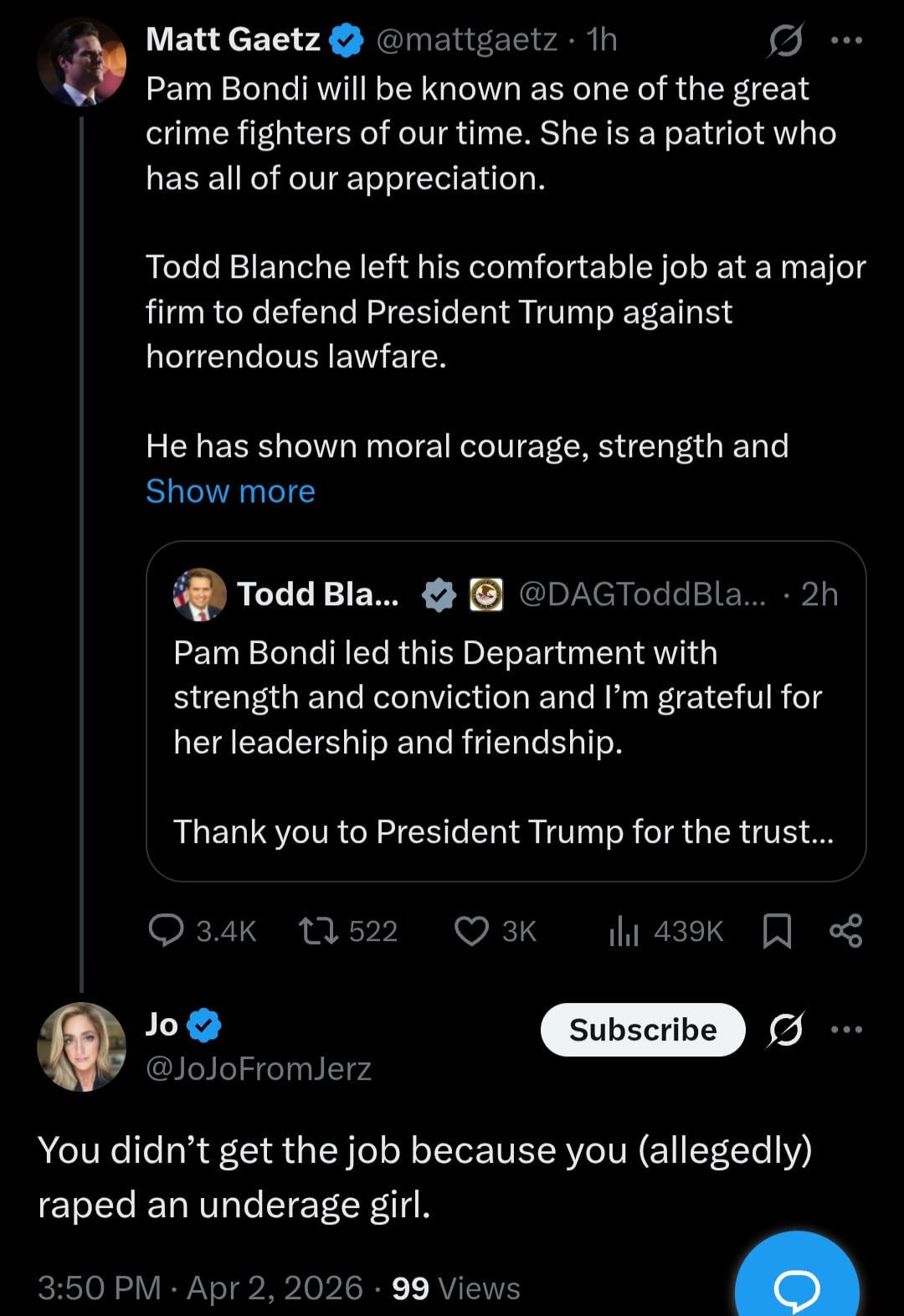Tap Grok icon on Matt Gaetz tweet

coord(785,39)
